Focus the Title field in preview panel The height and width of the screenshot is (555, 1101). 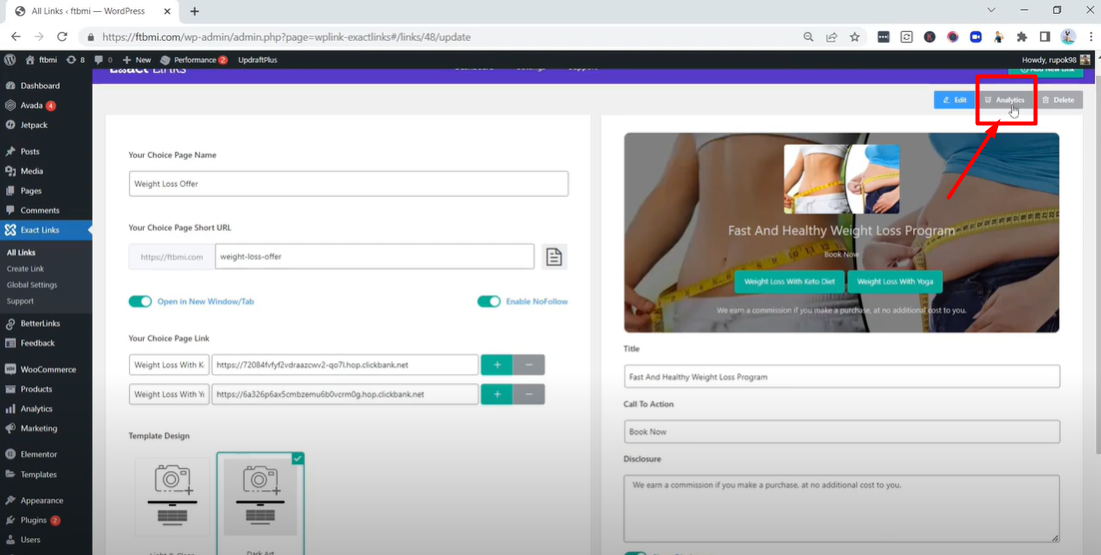(842, 377)
